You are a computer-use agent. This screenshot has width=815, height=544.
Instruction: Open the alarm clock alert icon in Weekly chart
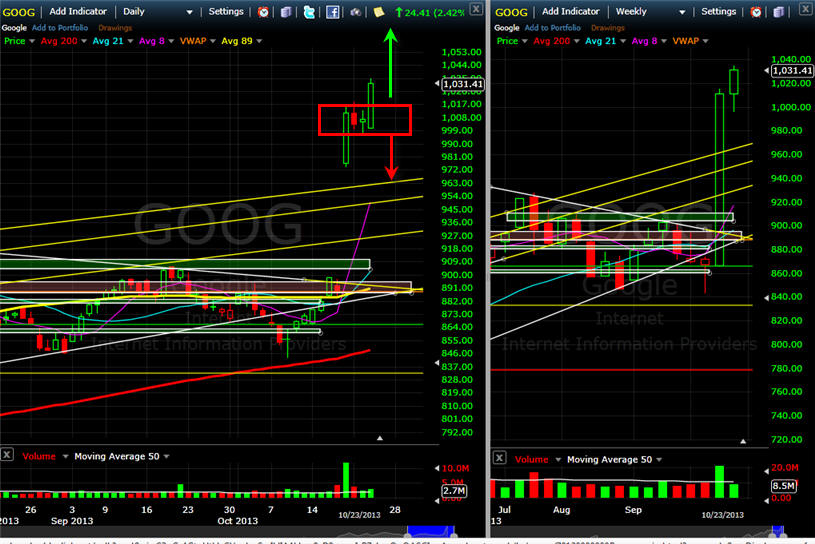pos(756,11)
